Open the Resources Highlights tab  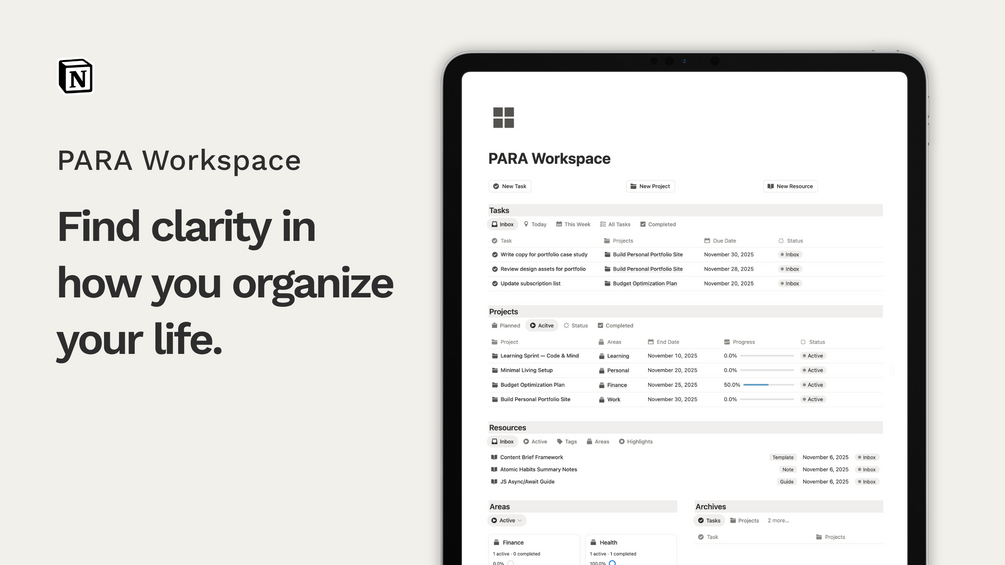click(636, 441)
